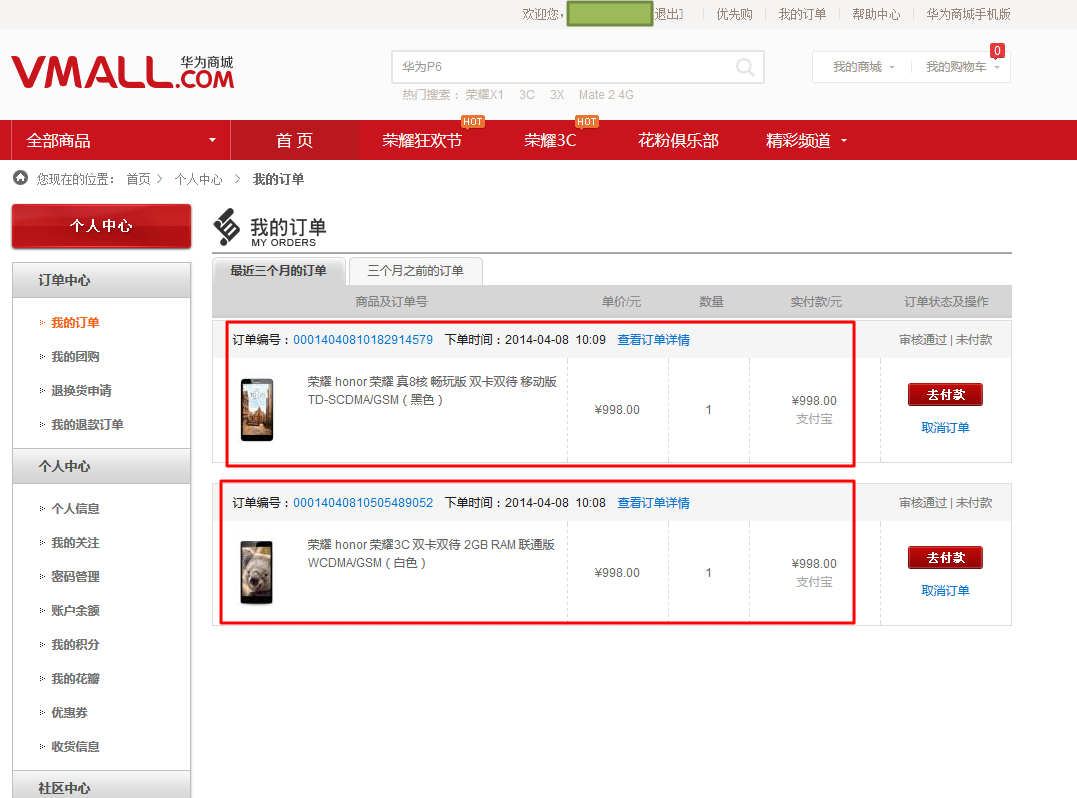
Task: Select 个人信息 in the sidebar
Action: (75, 509)
